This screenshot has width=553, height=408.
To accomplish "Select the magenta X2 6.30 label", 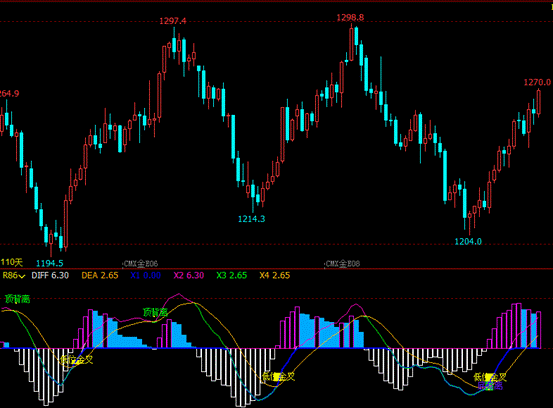I will (x=189, y=275).
